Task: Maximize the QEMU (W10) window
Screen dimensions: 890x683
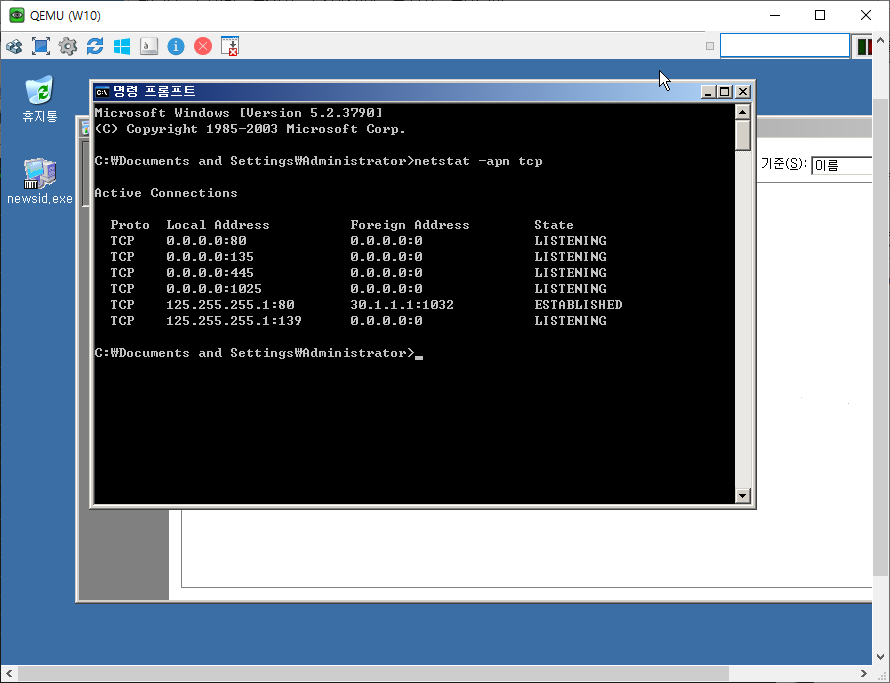Action: coord(820,15)
